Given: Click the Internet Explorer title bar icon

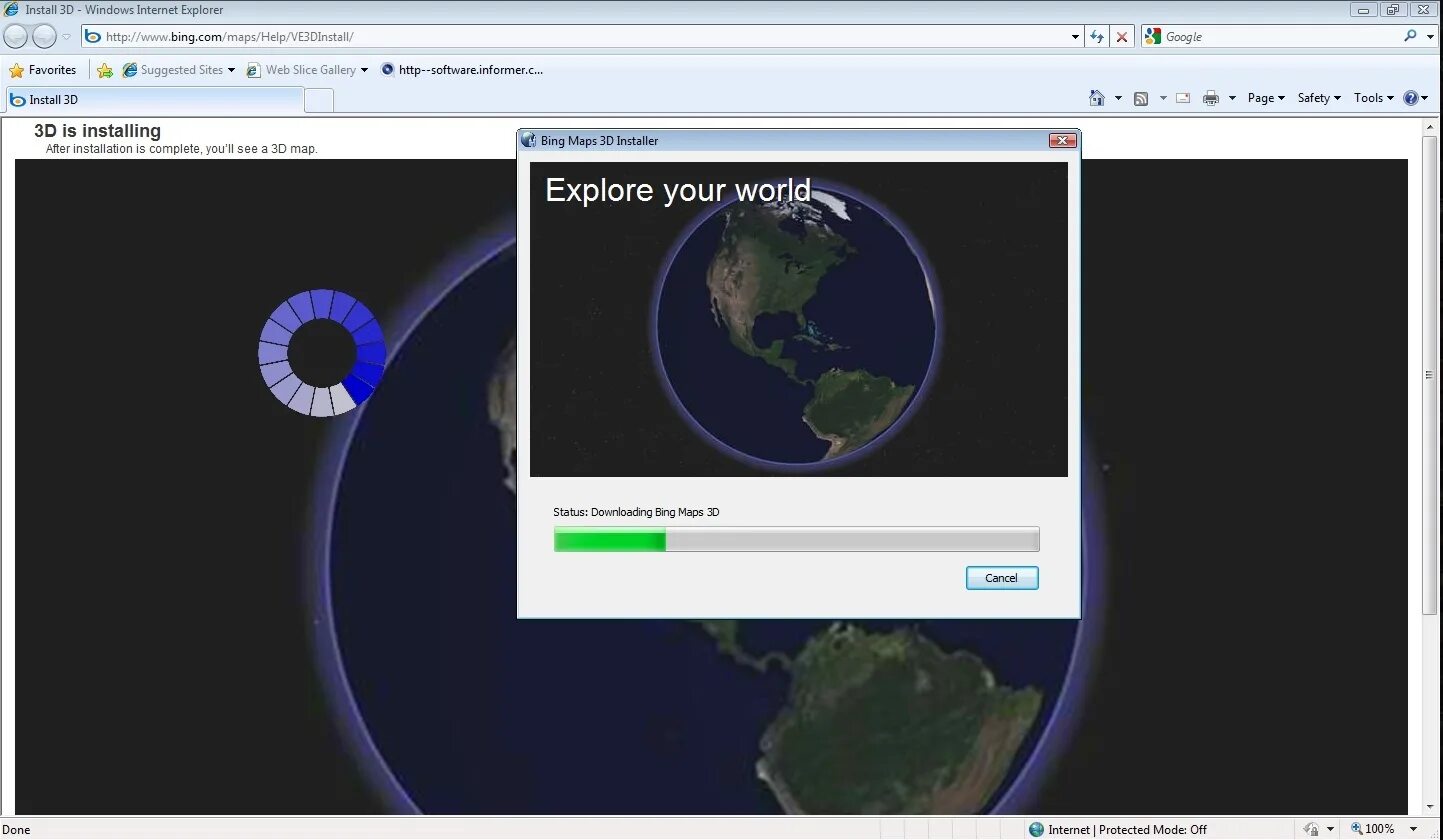Looking at the screenshot, I should click(x=12, y=10).
